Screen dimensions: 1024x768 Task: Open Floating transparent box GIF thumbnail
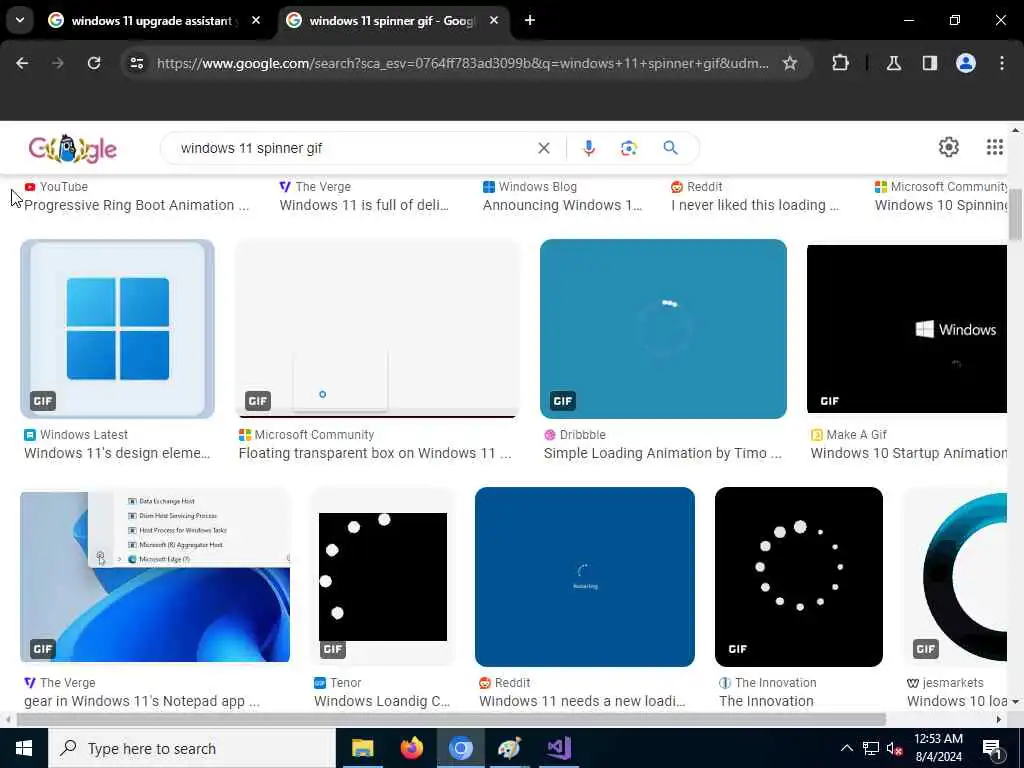click(x=377, y=328)
